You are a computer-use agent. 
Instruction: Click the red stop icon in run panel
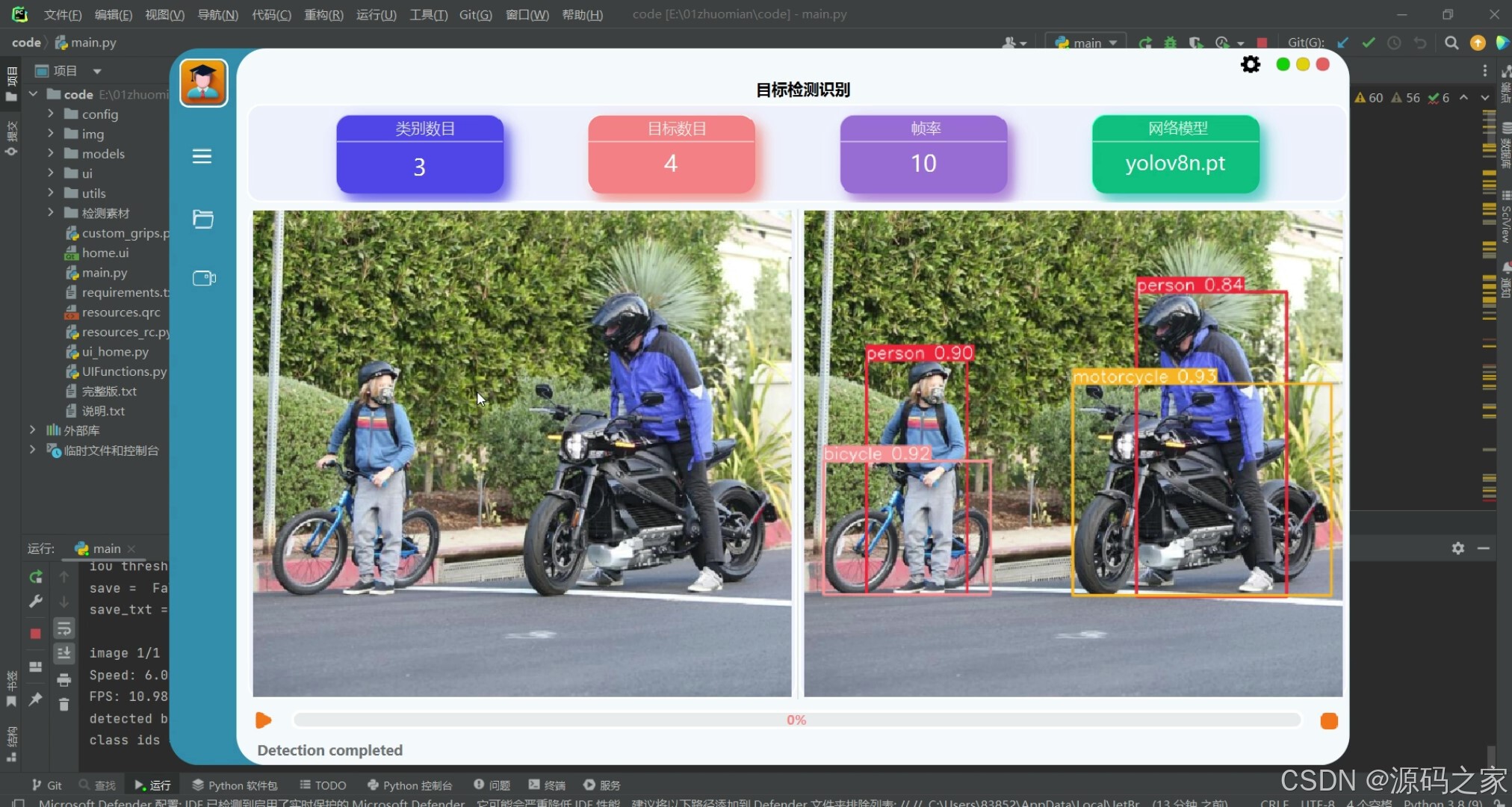[35, 634]
